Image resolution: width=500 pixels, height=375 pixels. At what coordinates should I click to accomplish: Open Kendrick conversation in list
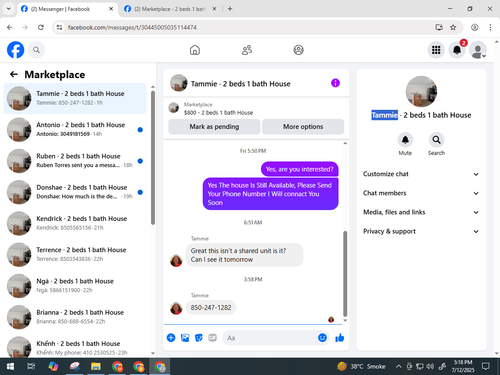75,223
